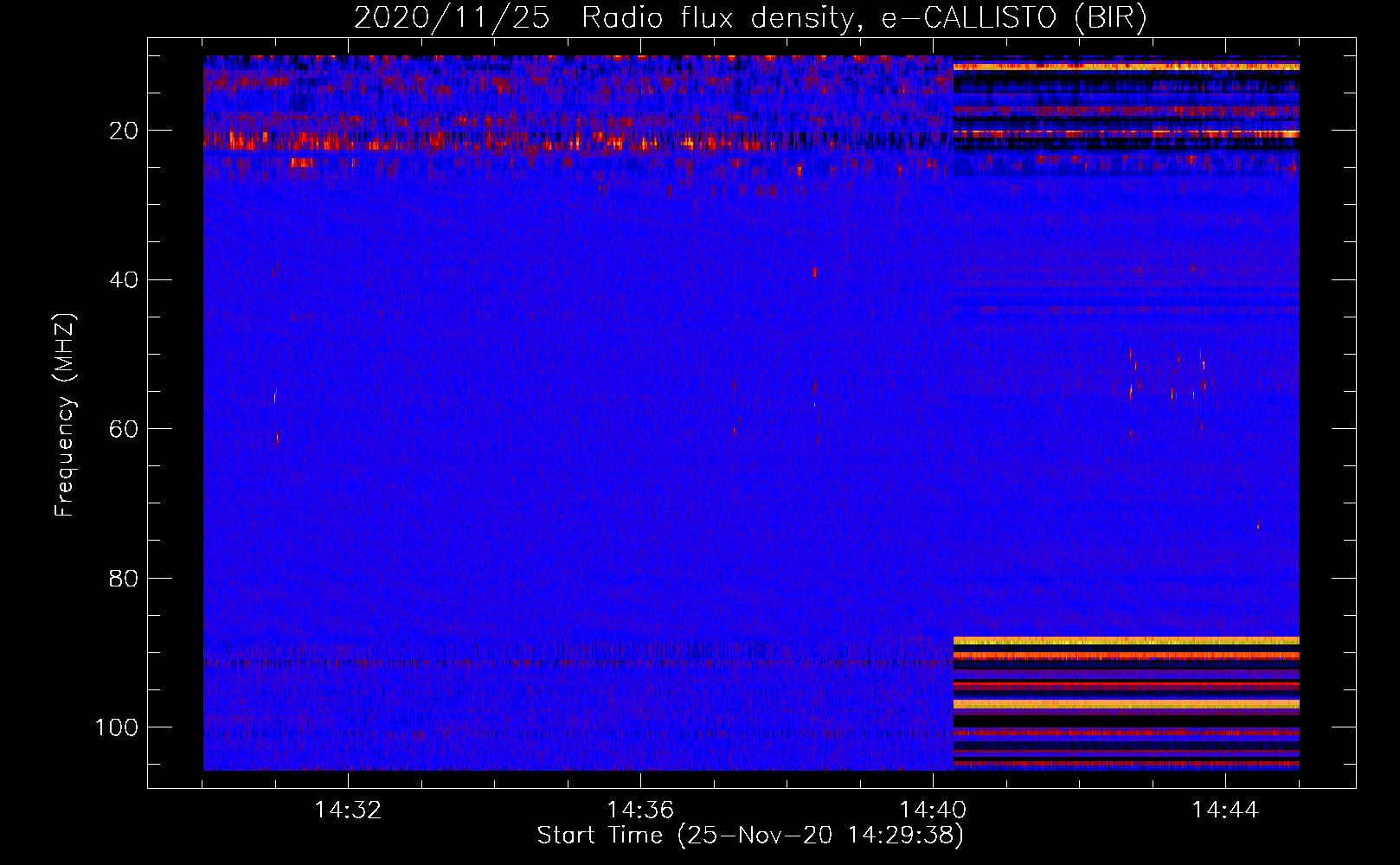This screenshot has height=865, width=1400.
Task: Click the red spot near 73 MHz after 14:44
Action: (1258, 526)
